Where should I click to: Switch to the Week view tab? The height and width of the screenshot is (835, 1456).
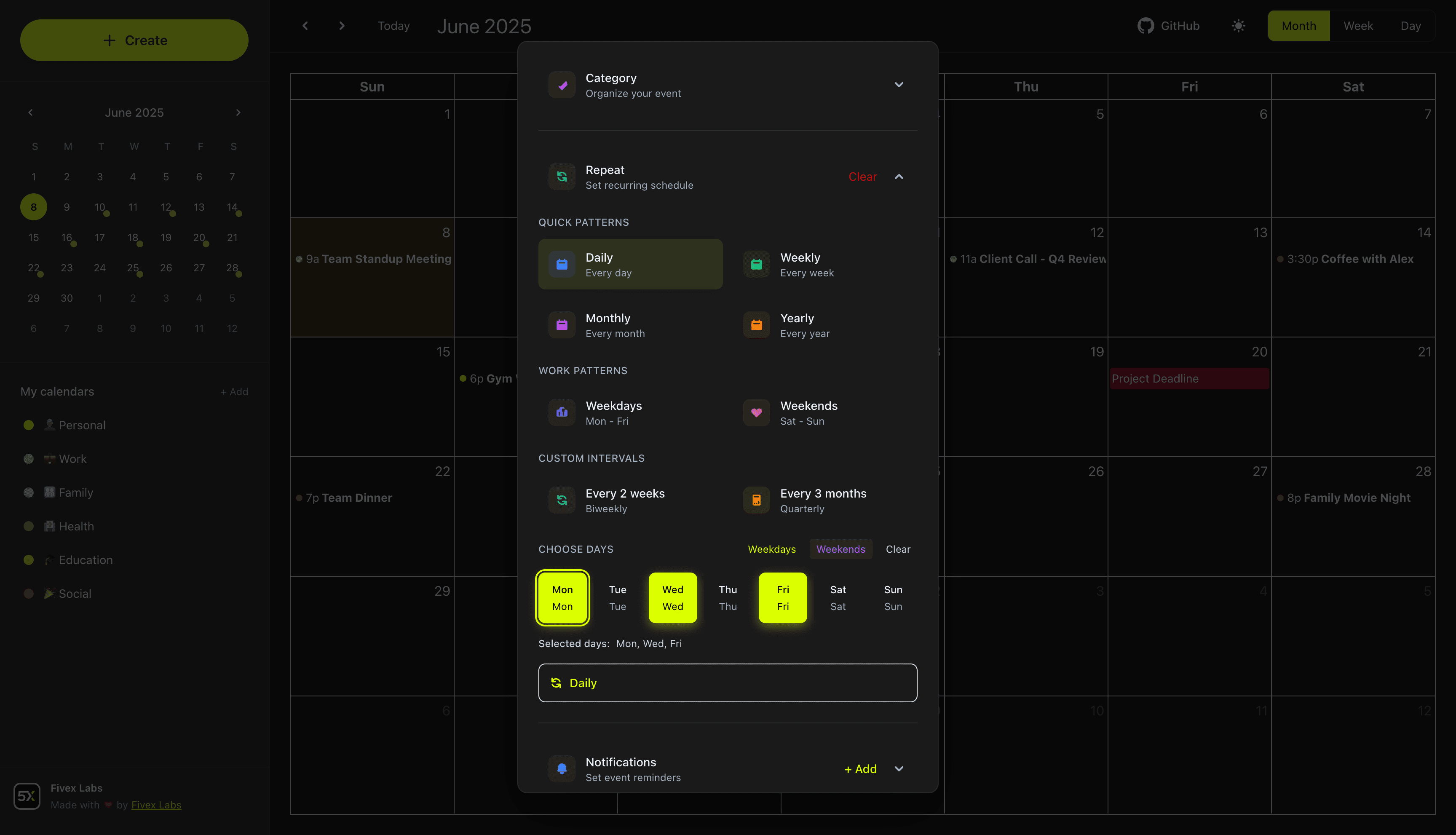click(x=1358, y=26)
